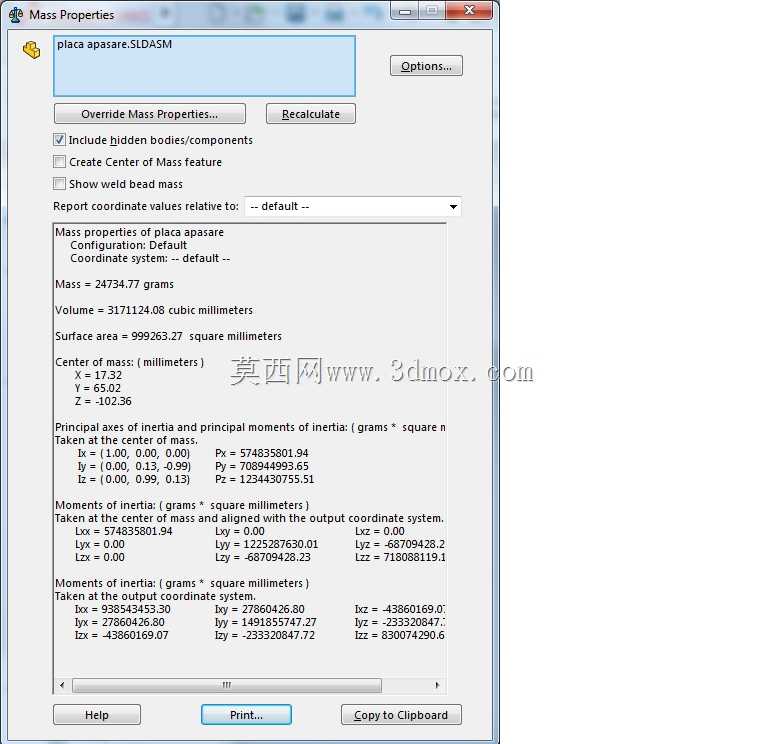Click the 'Coordinate system: -- default --' line
Viewport: 764px width, 744px height.
coord(150,258)
